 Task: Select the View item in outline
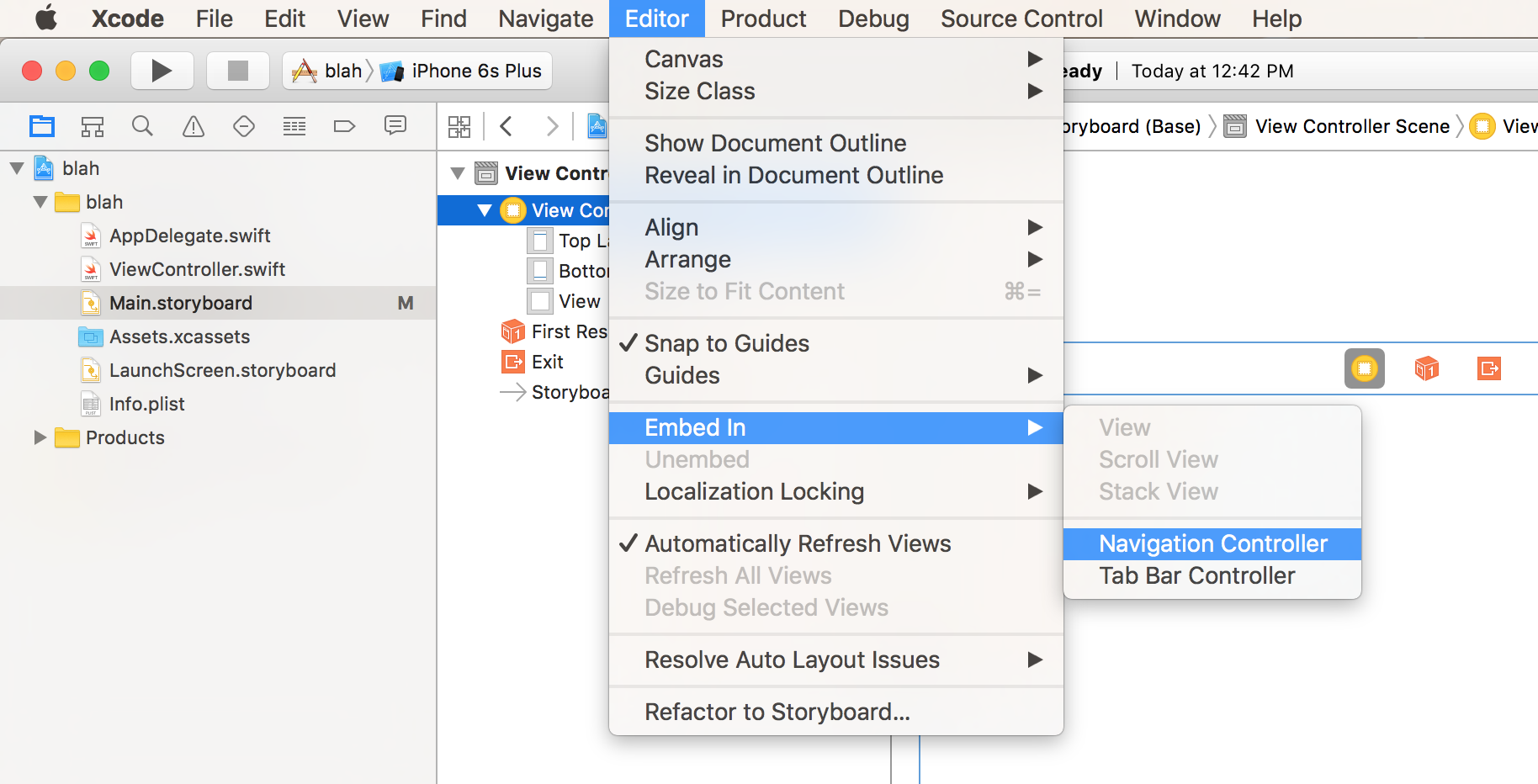coord(523,301)
